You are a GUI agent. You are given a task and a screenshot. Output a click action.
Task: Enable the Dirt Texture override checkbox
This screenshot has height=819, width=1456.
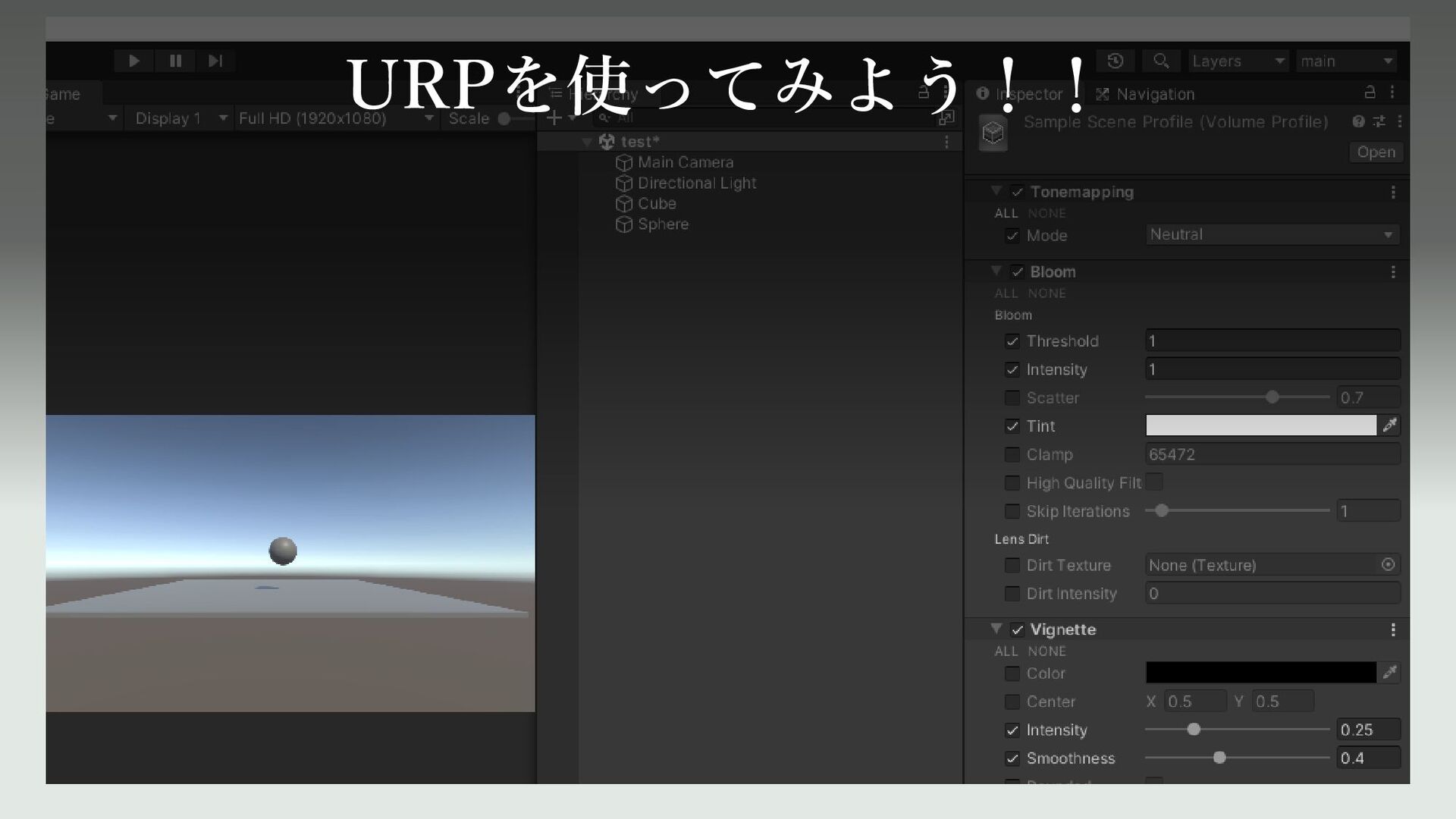click(x=1012, y=566)
